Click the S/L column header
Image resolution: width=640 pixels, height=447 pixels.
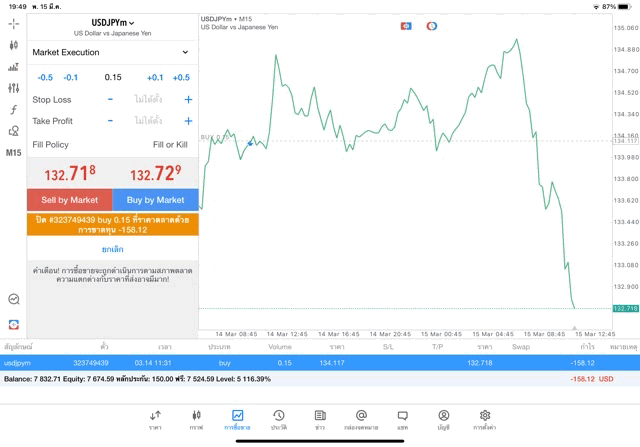click(388, 347)
